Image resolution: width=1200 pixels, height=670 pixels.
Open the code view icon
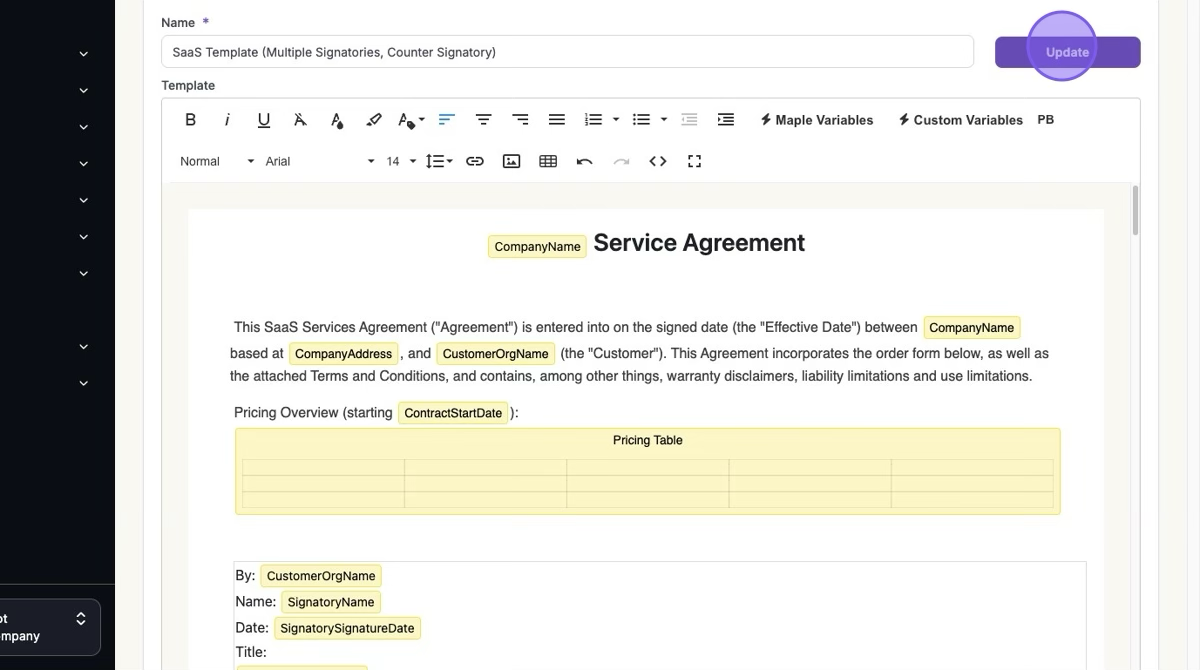658,161
